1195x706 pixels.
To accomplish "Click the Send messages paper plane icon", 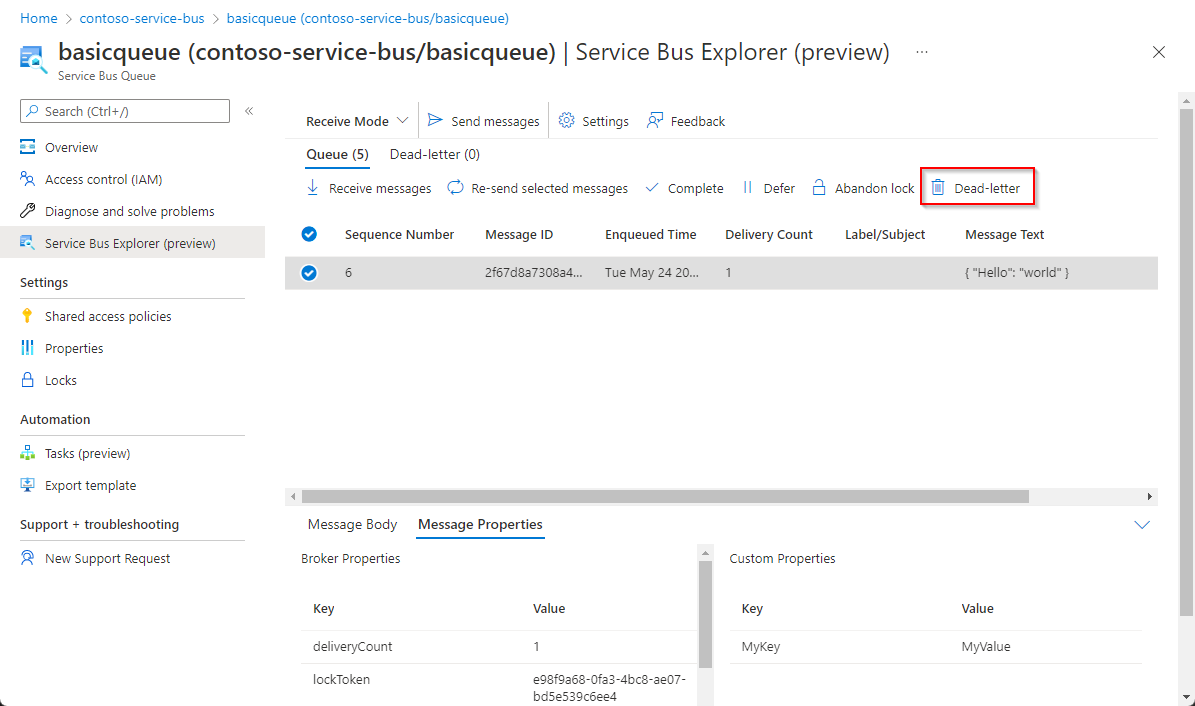I will pyautogui.click(x=435, y=120).
